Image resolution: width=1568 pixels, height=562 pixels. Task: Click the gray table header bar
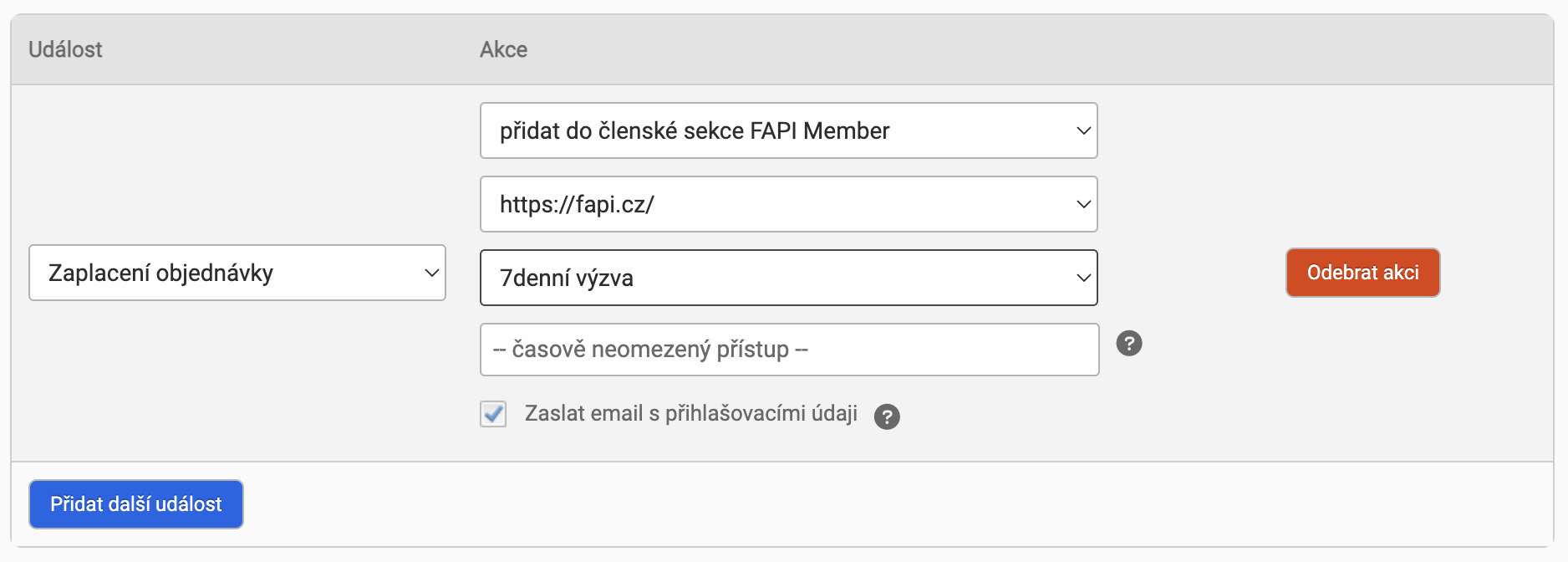pos(782,49)
